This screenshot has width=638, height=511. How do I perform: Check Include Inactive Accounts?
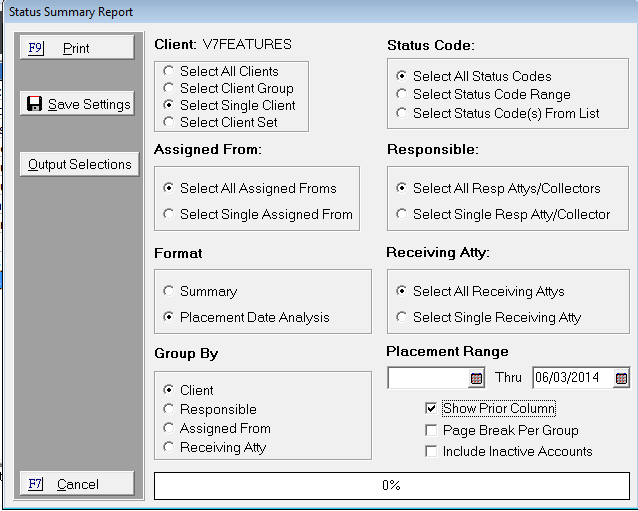point(431,451)
